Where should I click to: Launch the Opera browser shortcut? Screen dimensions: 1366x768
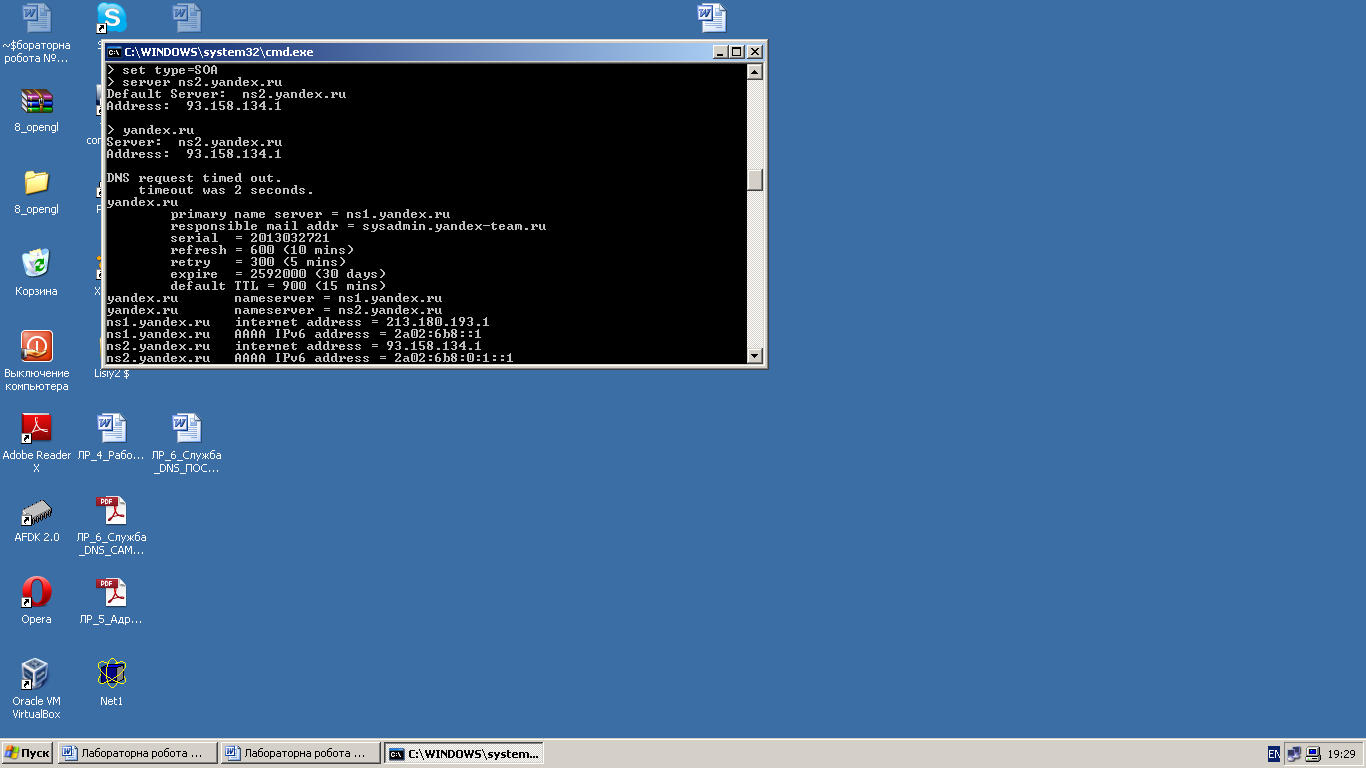(37, 592)
